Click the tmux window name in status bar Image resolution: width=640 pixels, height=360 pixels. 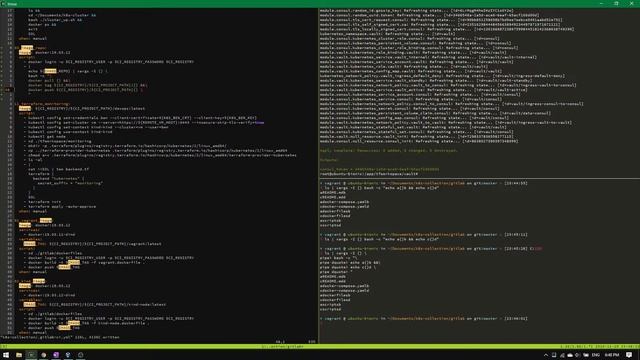(x=282, y=347)
